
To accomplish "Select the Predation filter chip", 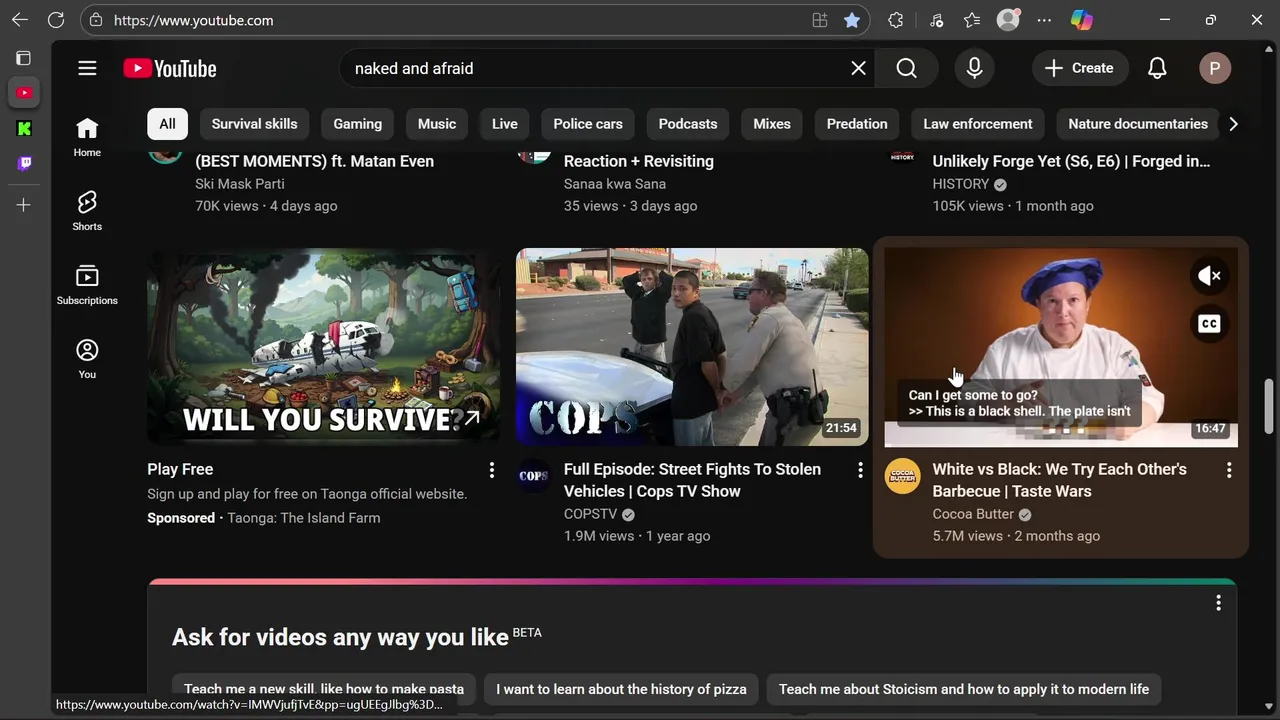I will 857,124.
